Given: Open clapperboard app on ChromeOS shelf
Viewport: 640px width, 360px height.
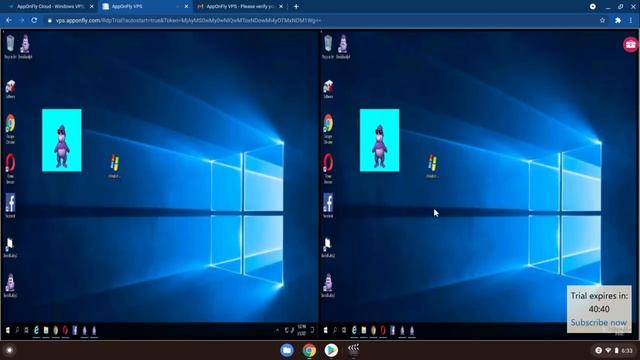Looking at the screenshot, I should [x=353, y=350].
